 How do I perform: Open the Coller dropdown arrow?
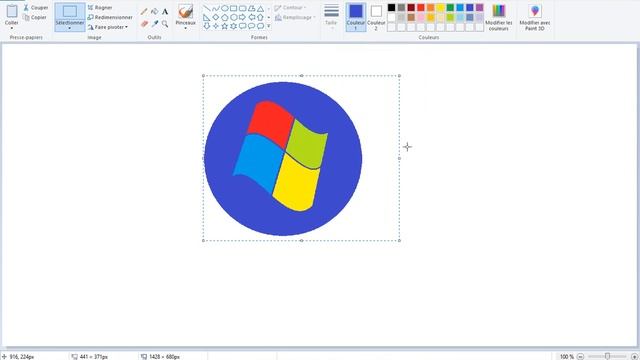pos(12,28)
